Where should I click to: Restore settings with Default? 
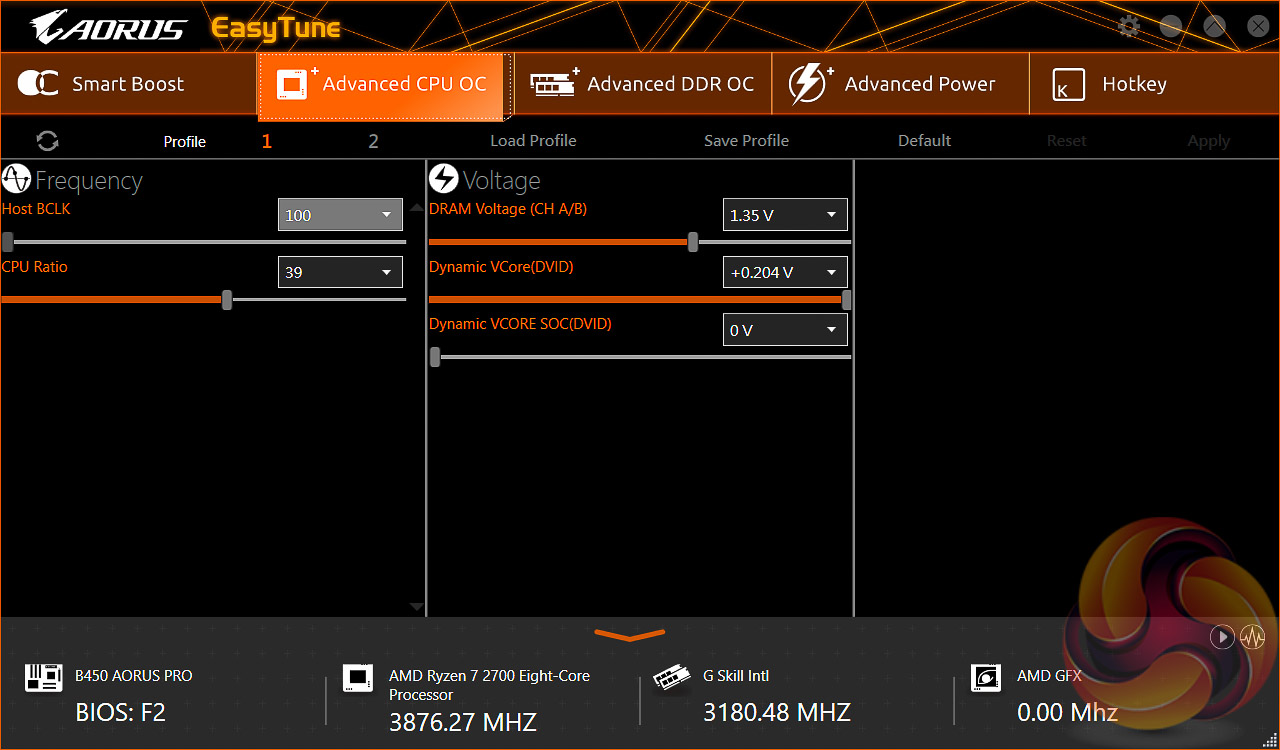(x=924, y=141)
